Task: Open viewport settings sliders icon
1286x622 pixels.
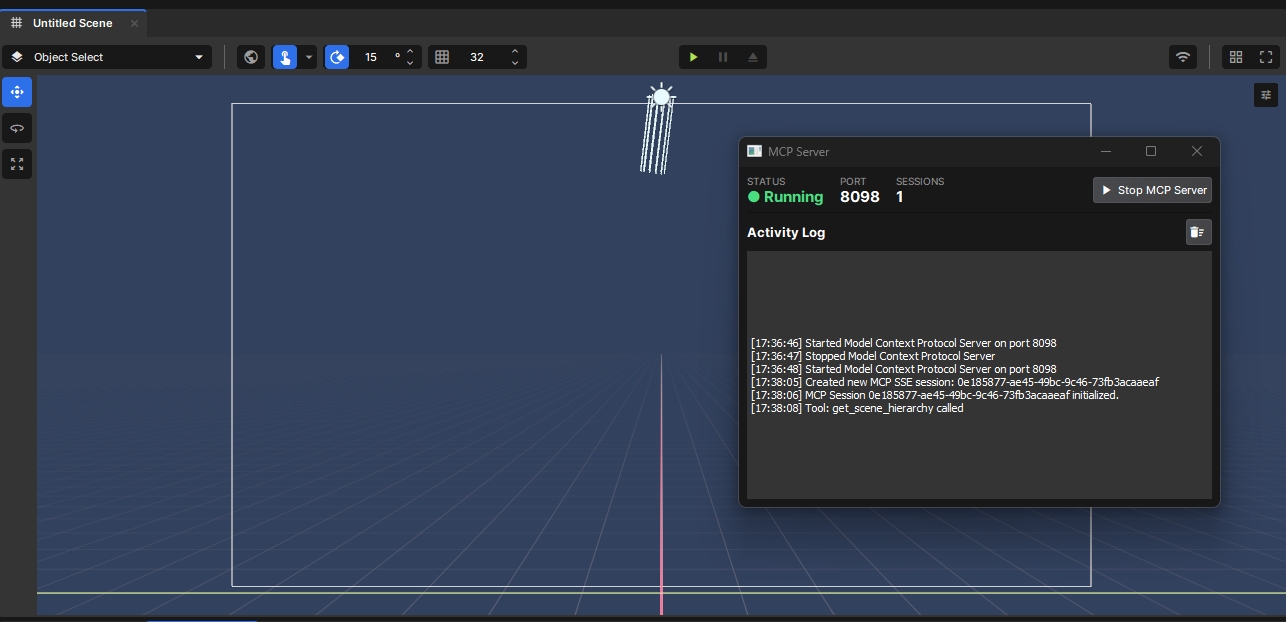Action: click(x=1266, y=95)
